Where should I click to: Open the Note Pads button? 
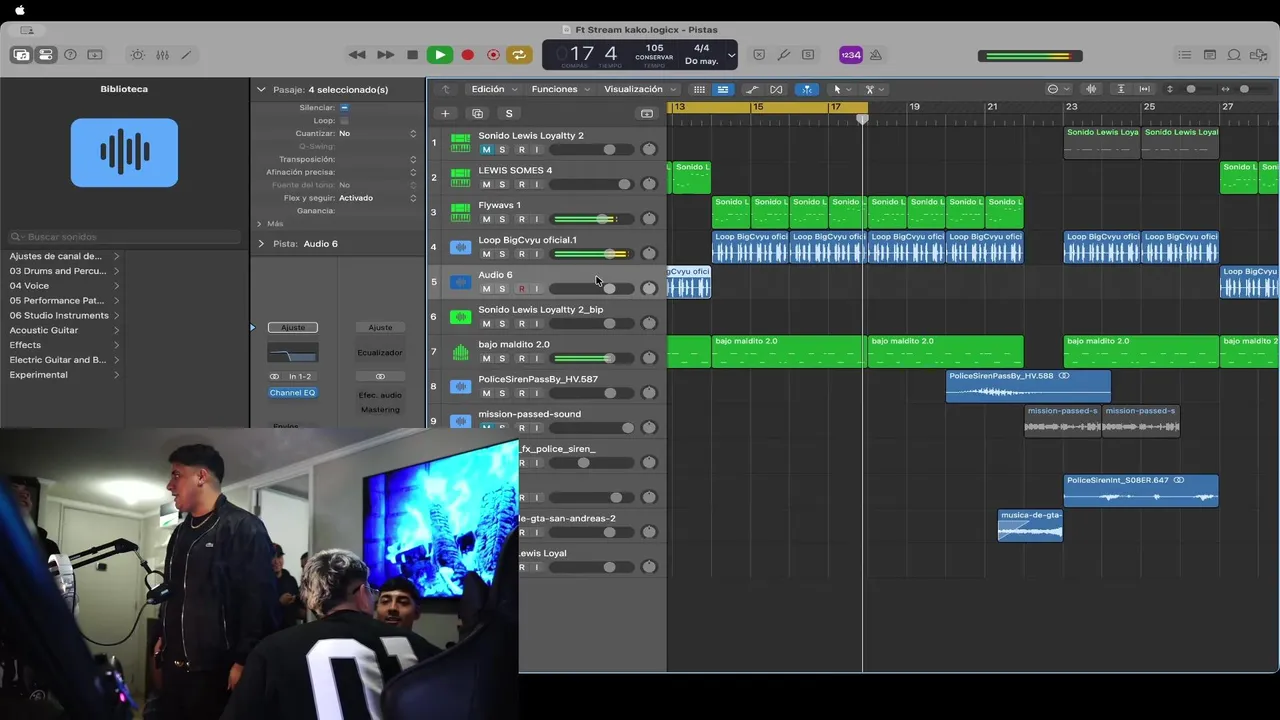pos(1210,55)
